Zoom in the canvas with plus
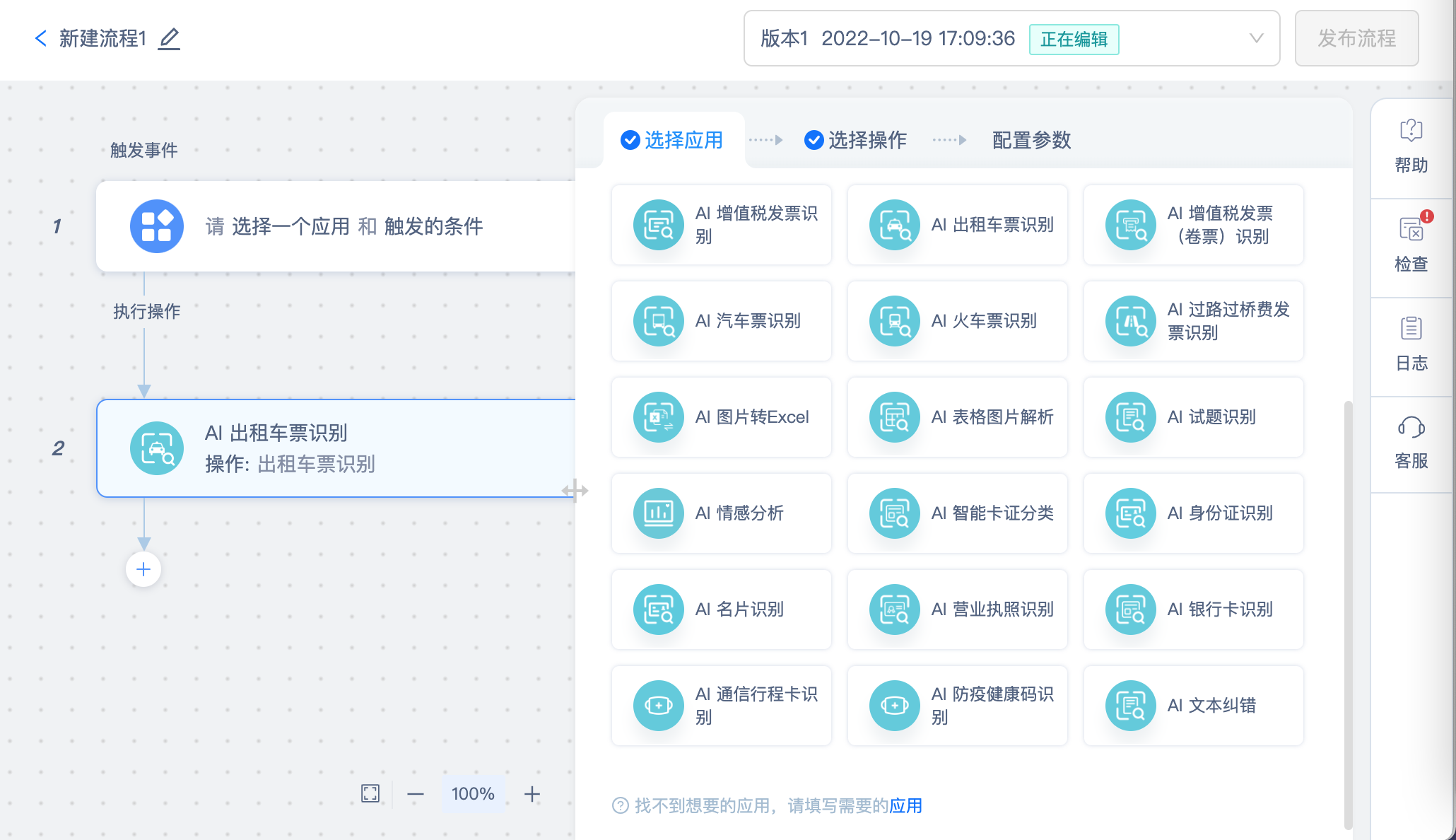This screenshot has height=840, width=1456. [532, 794]
